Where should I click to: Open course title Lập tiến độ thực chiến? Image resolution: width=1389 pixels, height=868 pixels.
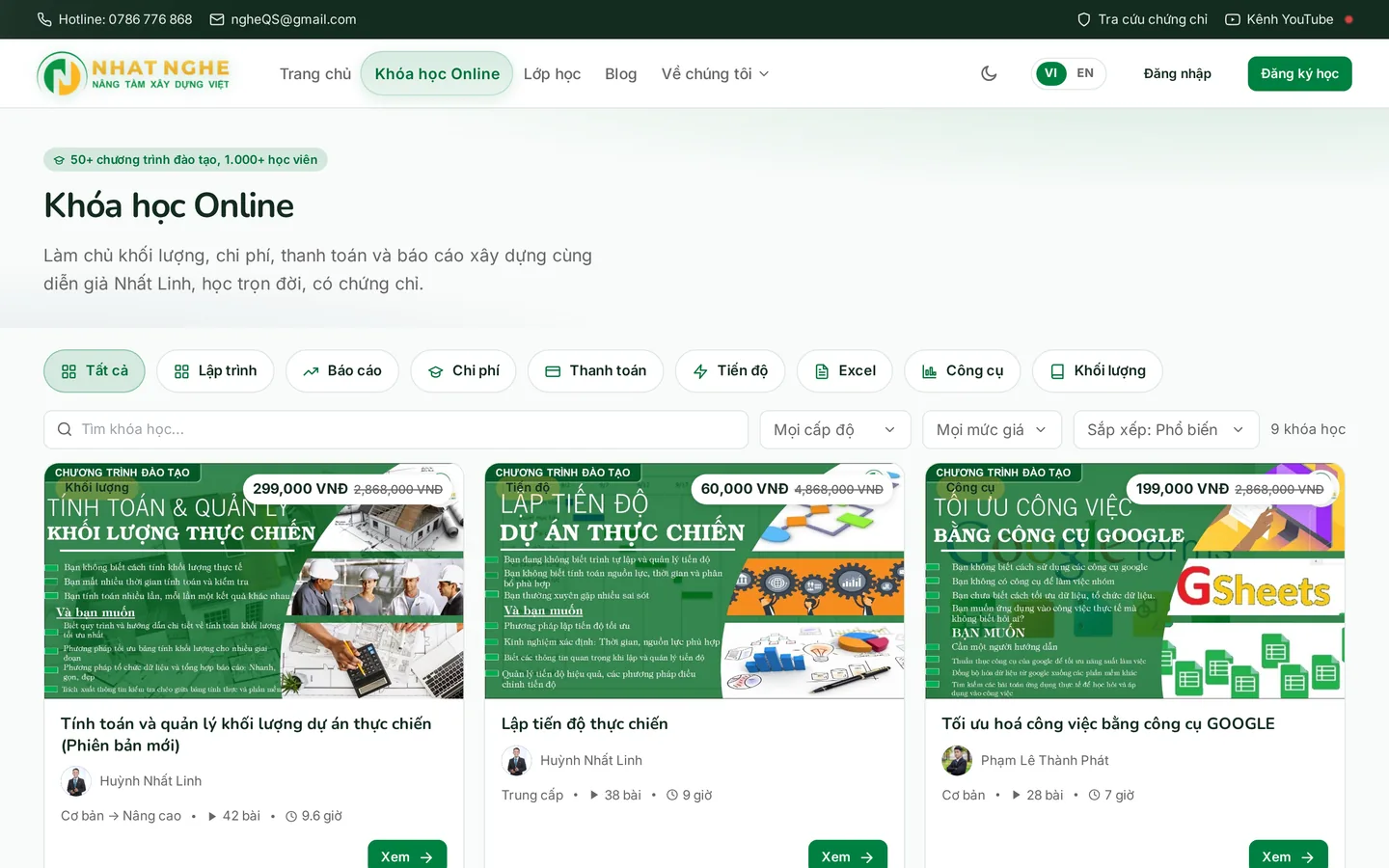(x=585, y=723)
